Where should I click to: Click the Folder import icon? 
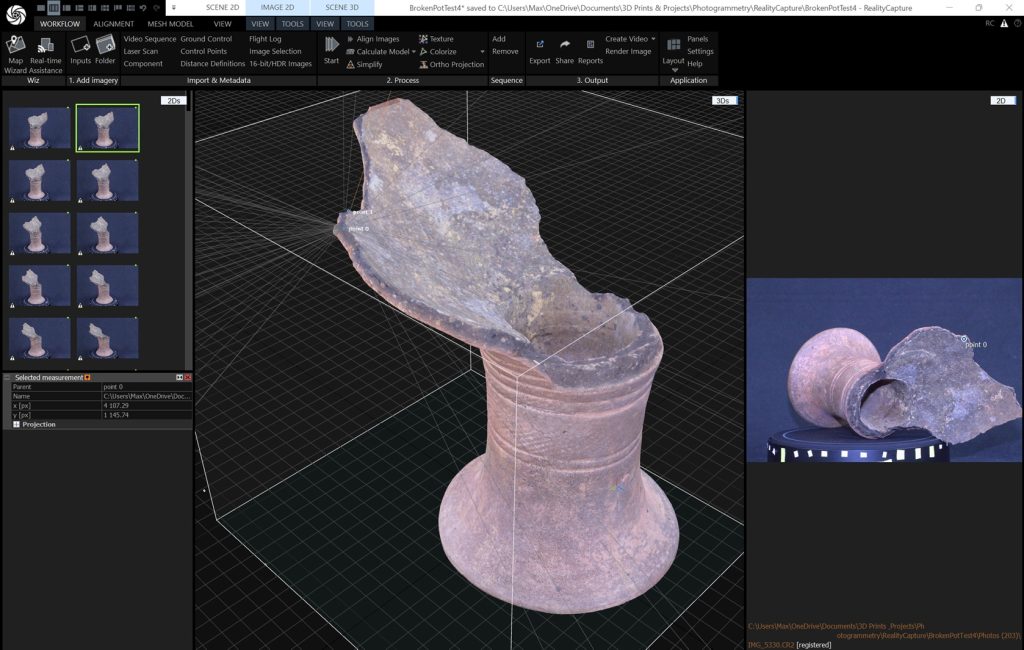(105, 45)
